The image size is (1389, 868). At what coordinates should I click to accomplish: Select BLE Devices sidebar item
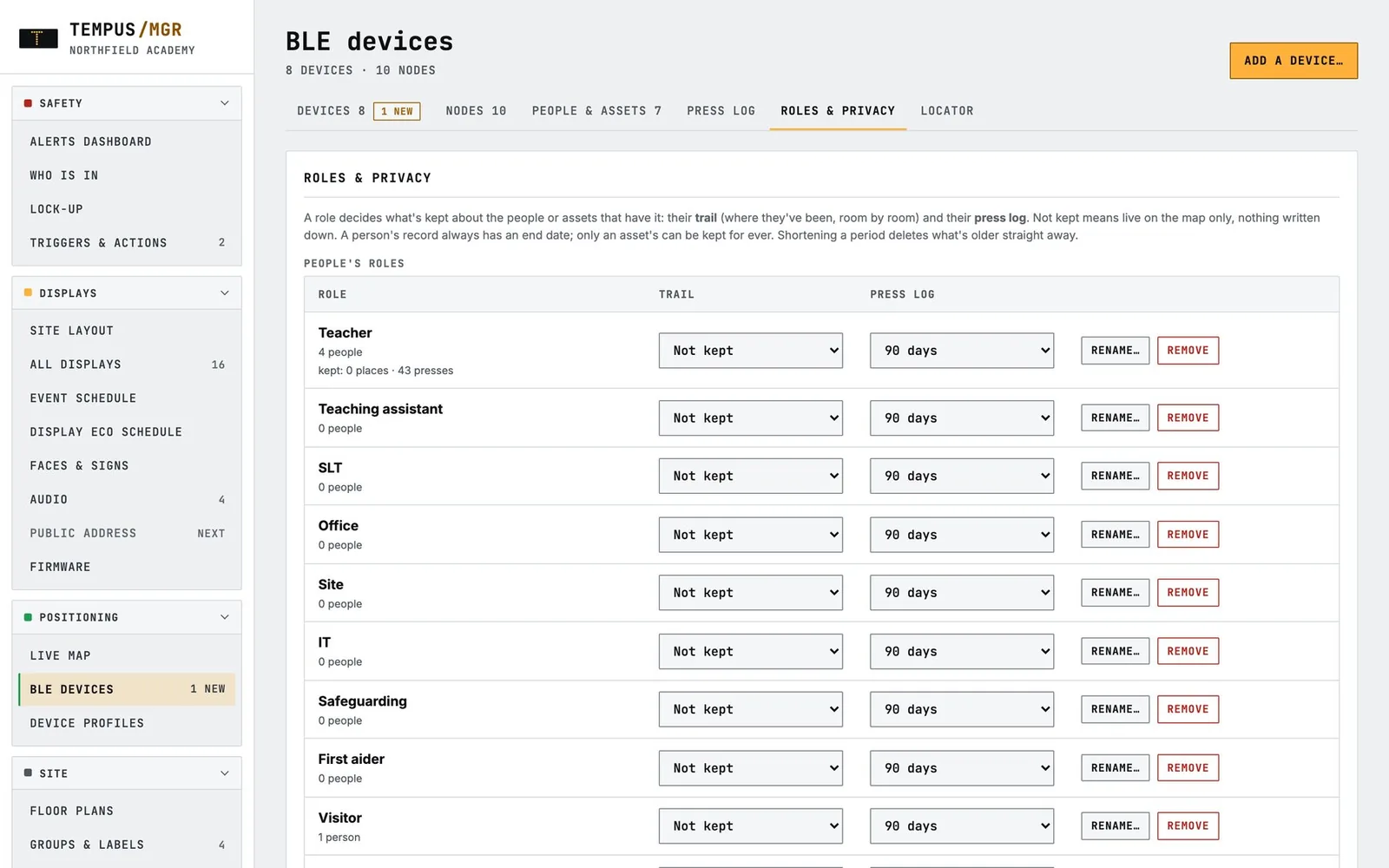pos(127,689)
